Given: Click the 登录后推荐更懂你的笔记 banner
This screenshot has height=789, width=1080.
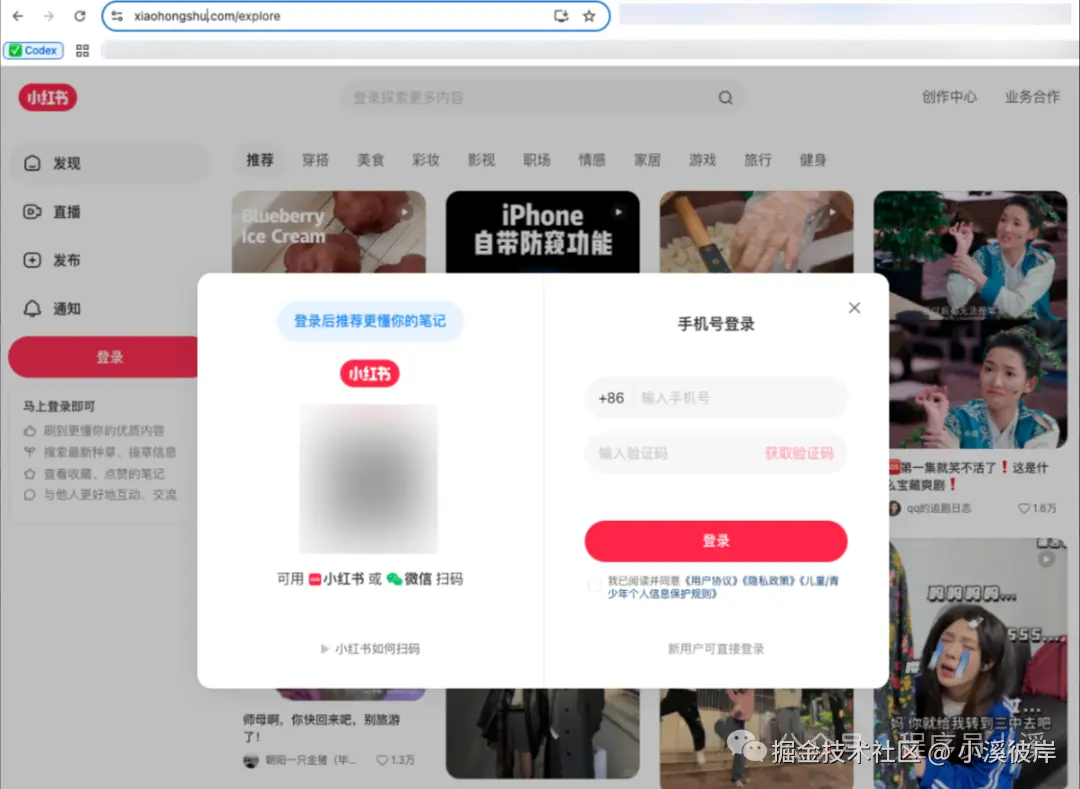Looking at the screenshot, I should pyautogui.click(x=370, y=321).
